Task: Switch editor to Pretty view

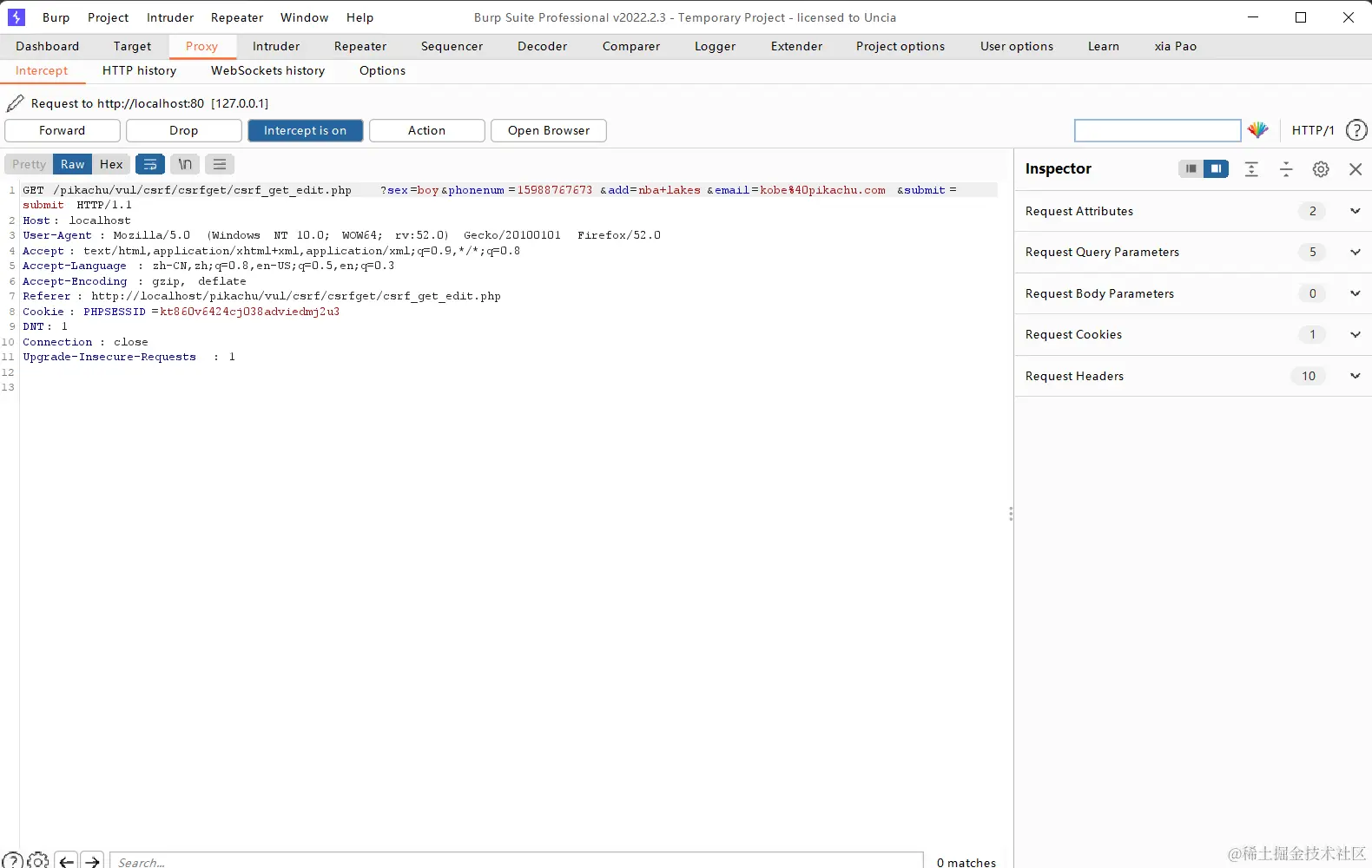Action: point(29,164)
